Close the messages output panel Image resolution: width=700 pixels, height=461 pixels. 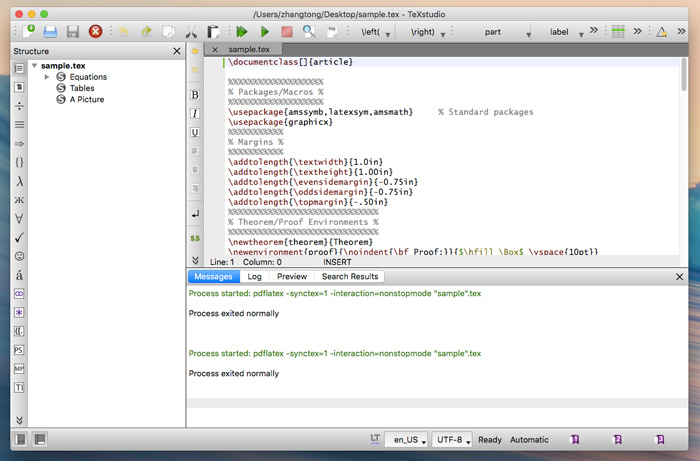pyautogui.click(x=679, y=277)
